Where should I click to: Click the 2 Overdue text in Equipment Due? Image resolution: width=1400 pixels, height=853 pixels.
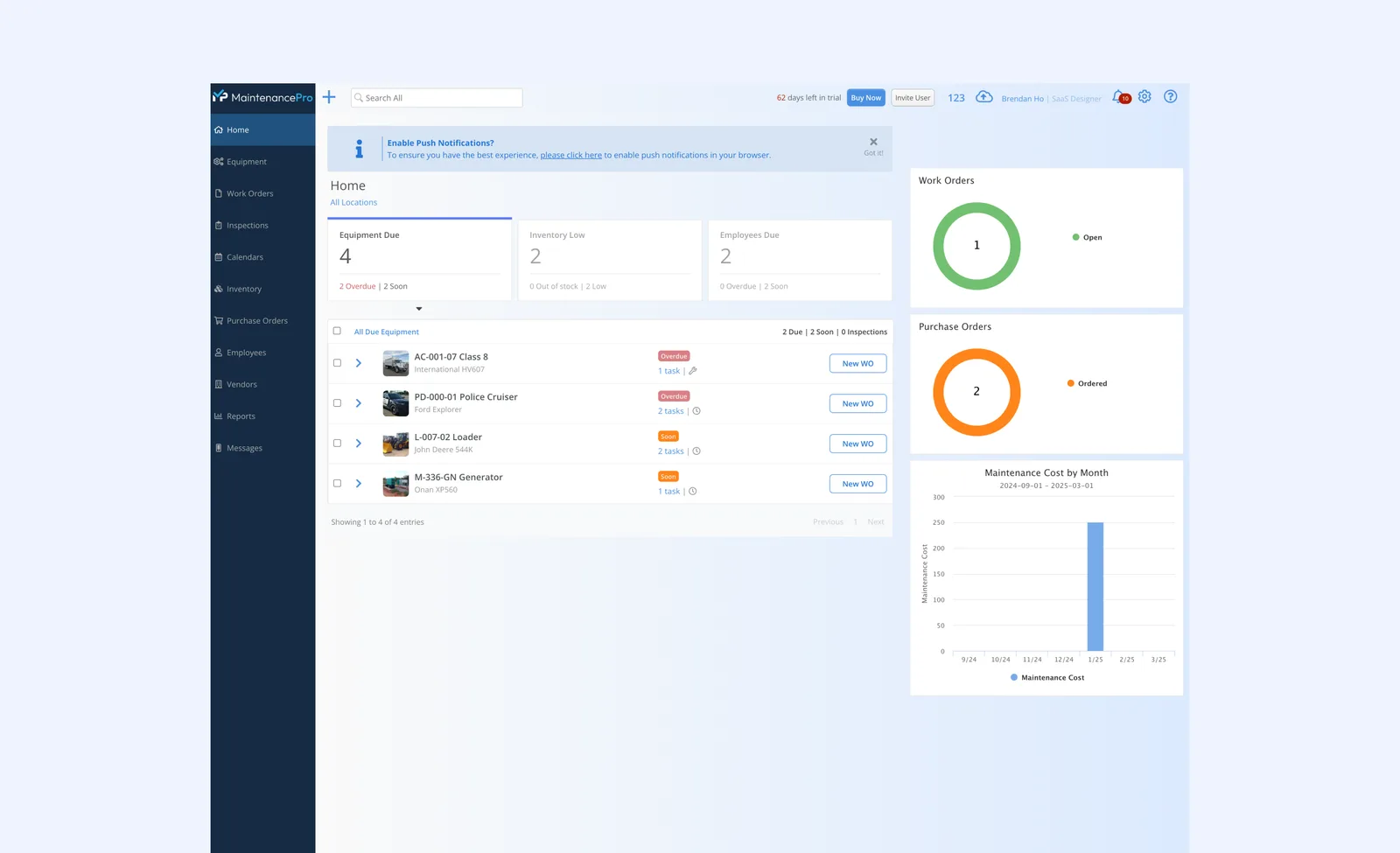pyautogui.click(x=357, y=287)
